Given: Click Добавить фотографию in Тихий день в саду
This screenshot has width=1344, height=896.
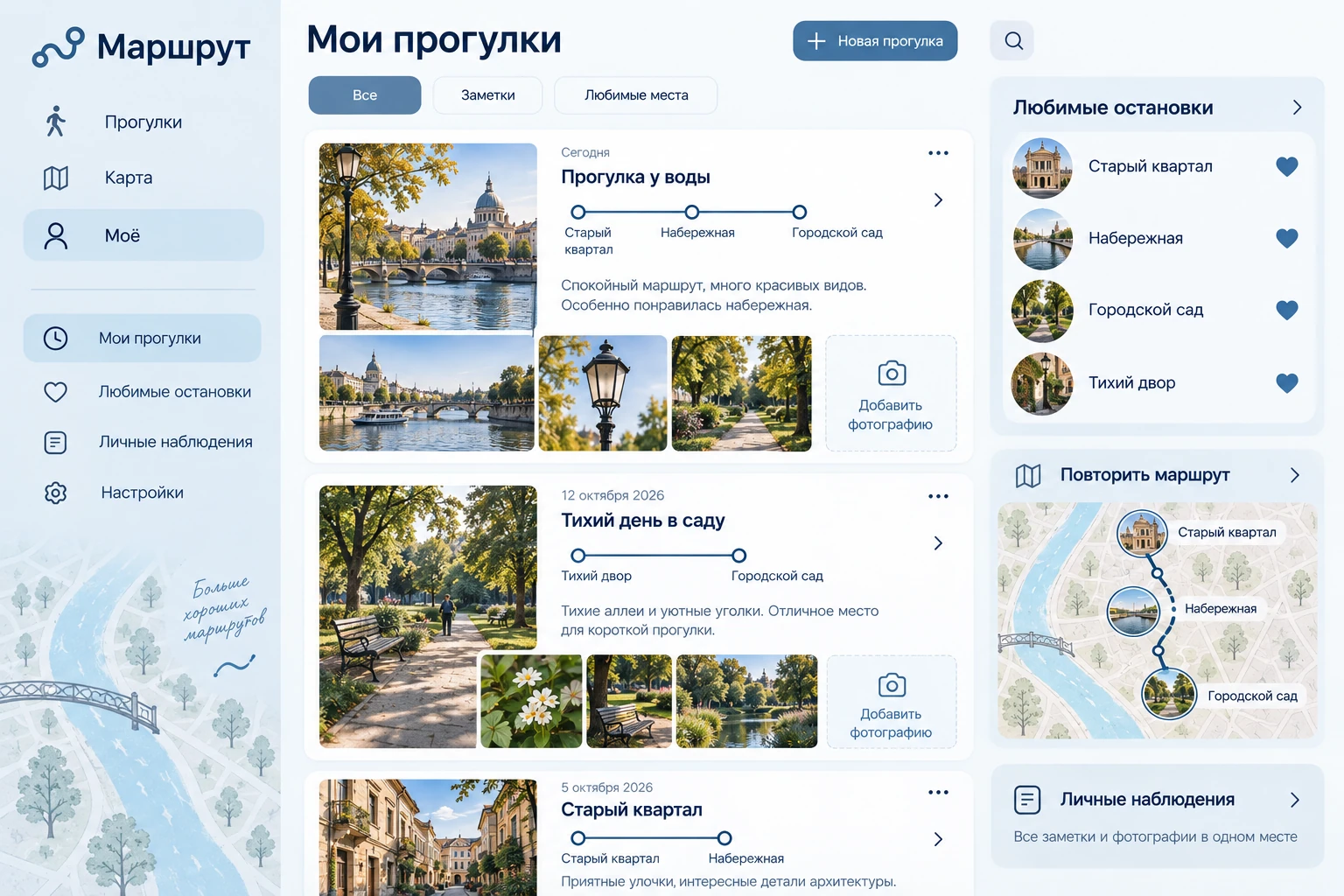Looking at the screenshot, I should pos(892,702).
